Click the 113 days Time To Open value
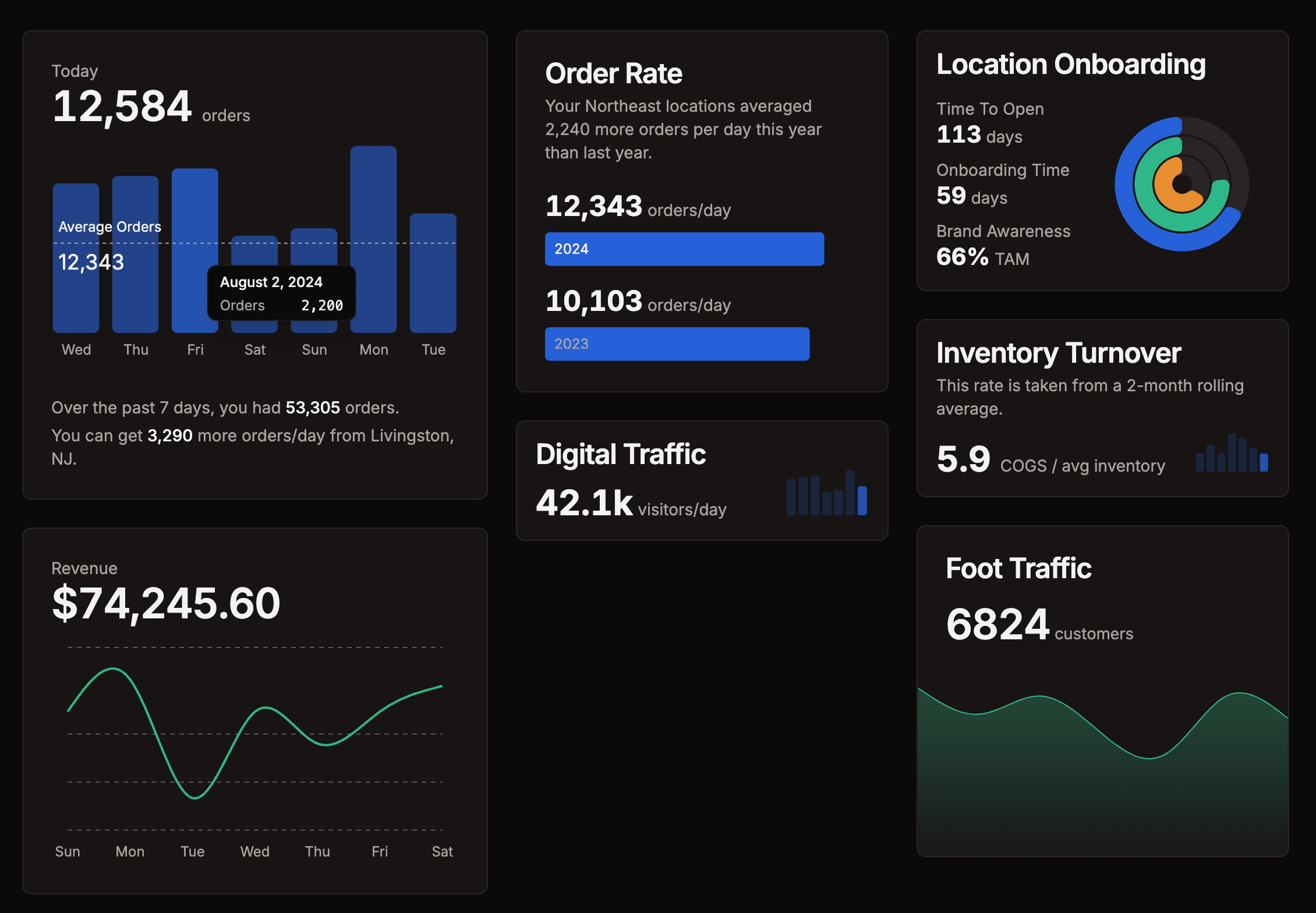The width and height of the screenshot is (1316, 913). (x=979, y=135)
